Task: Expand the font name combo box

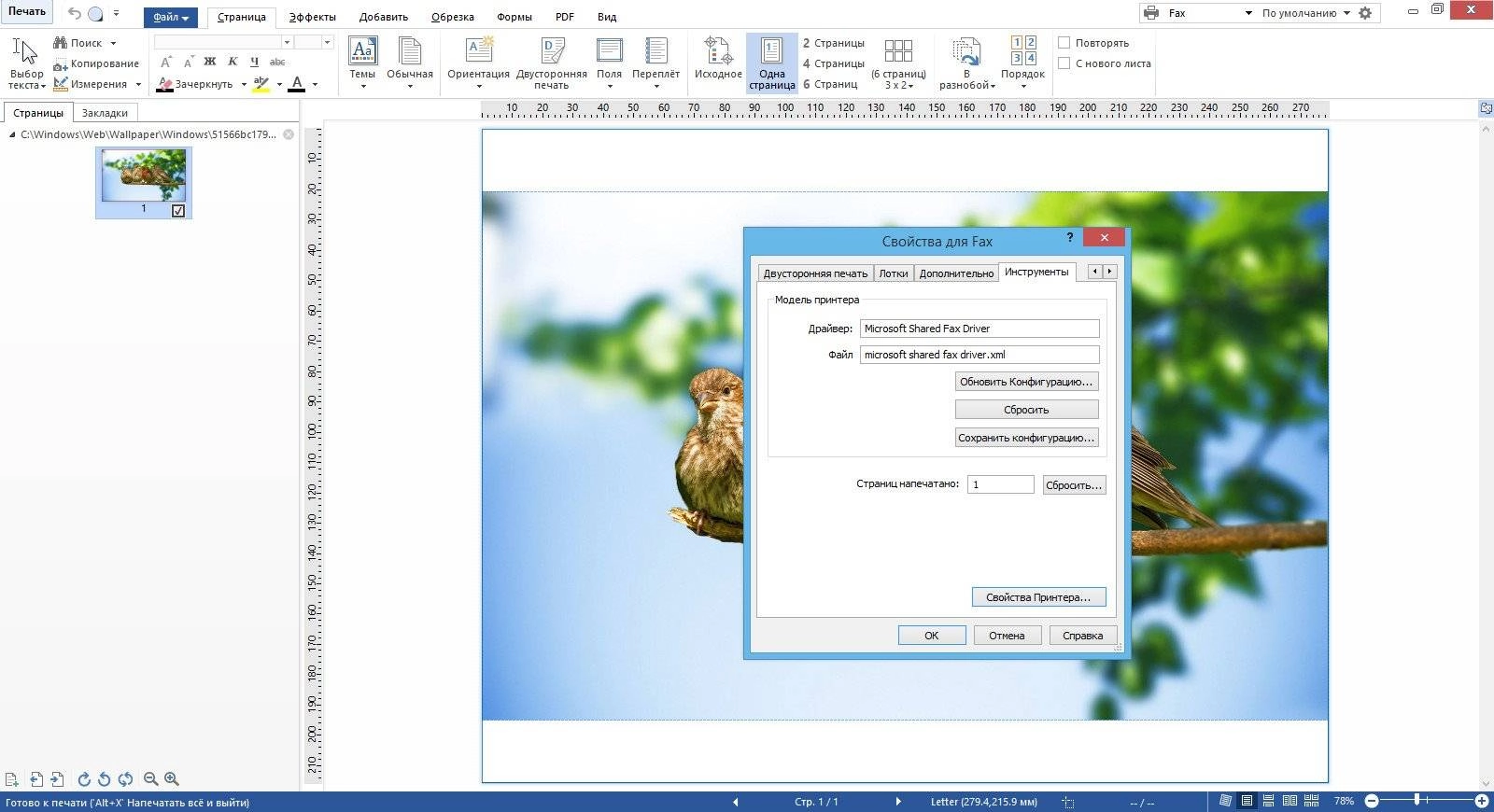Action: pyautogui.click(x=287, y=42)
